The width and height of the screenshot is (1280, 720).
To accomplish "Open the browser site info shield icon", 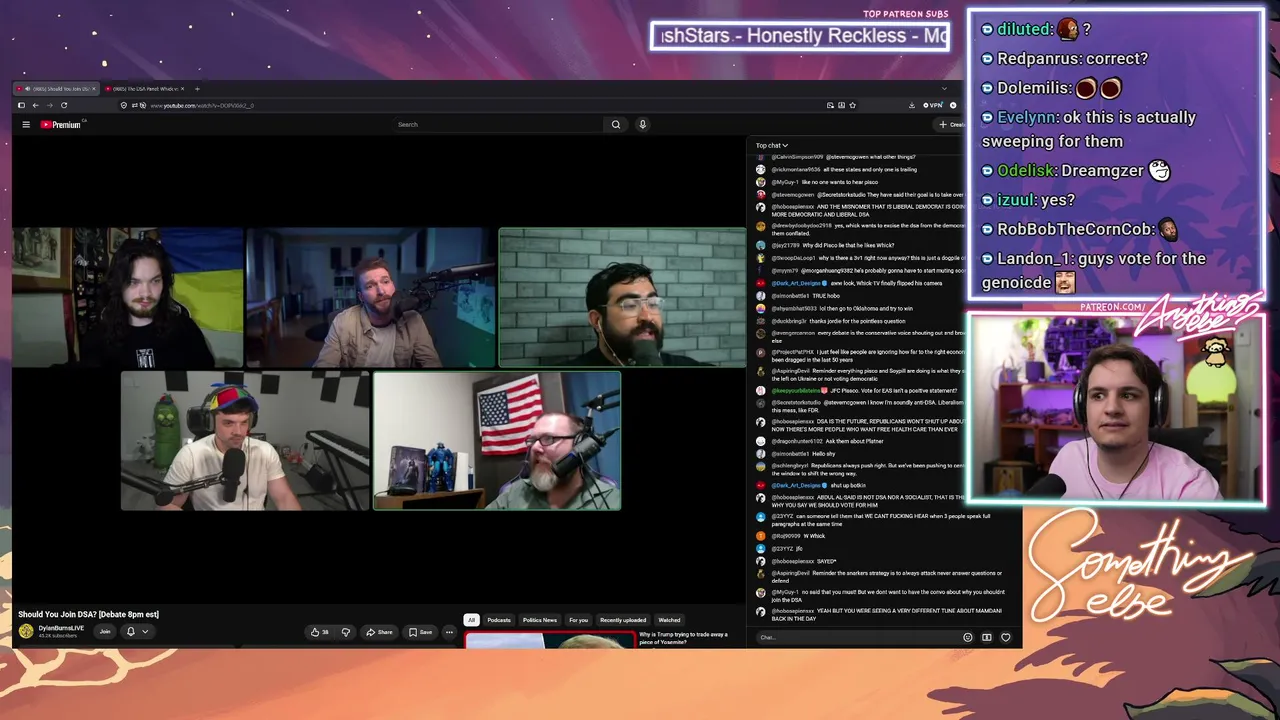I will tap(124, 105).
